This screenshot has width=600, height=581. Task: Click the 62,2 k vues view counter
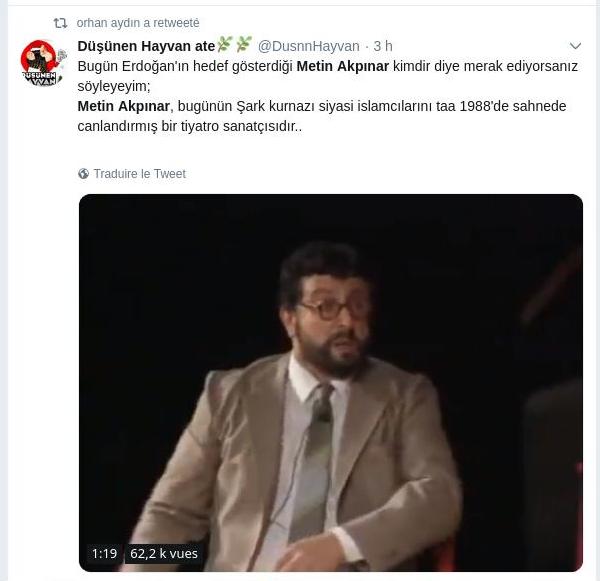164,553
